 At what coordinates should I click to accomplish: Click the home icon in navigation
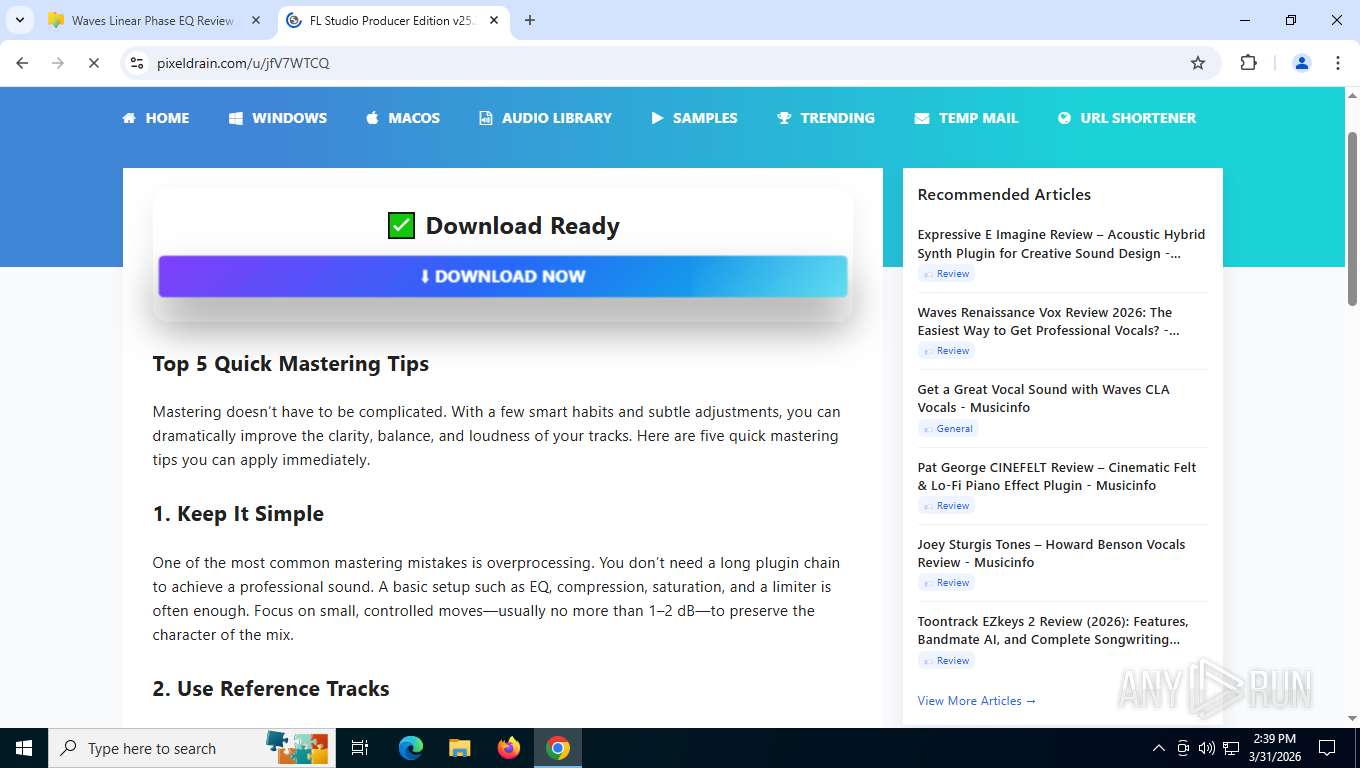(129, 118)
